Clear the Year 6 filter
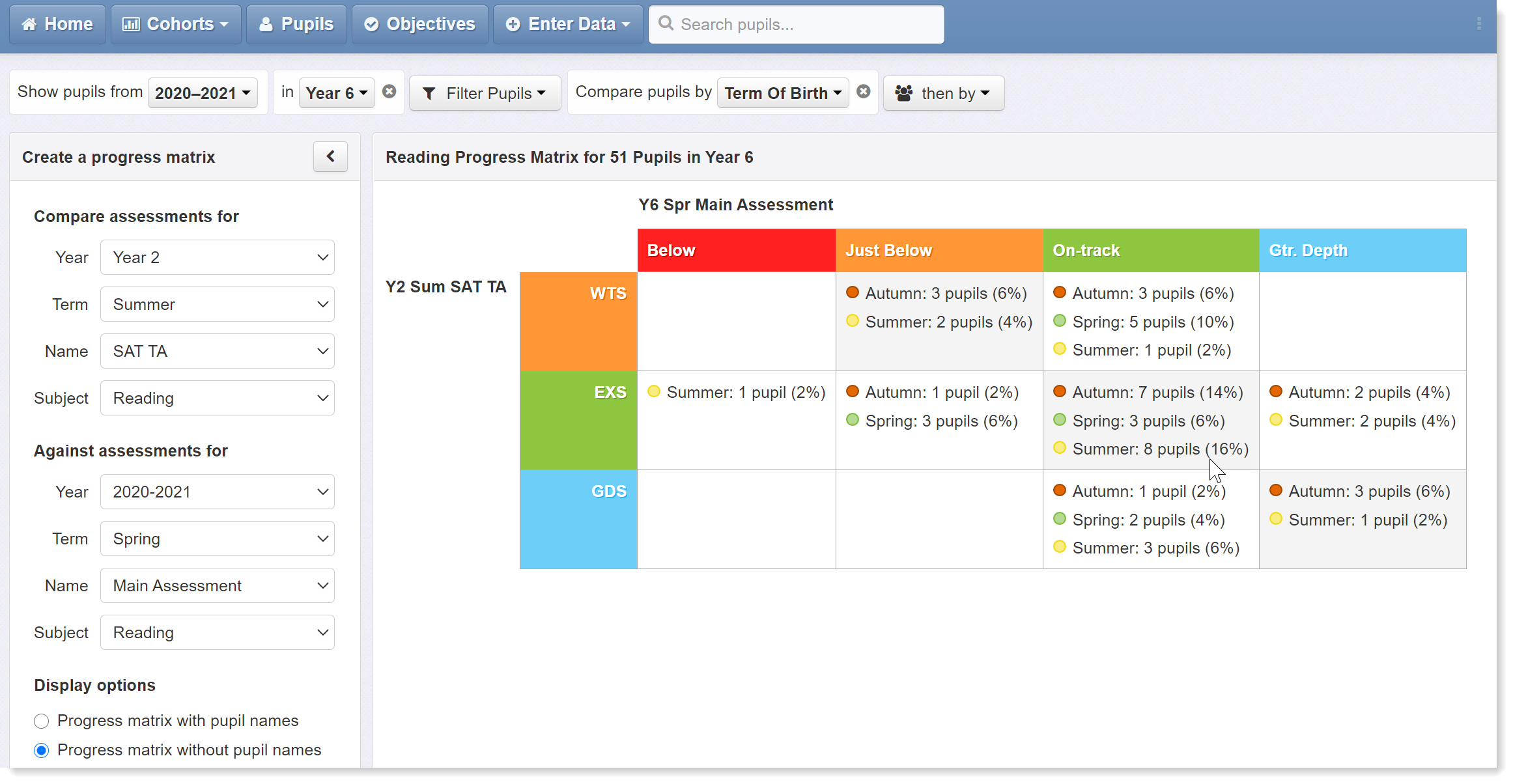The width and height of the screenshot is (1513, 784). (389, 92)
